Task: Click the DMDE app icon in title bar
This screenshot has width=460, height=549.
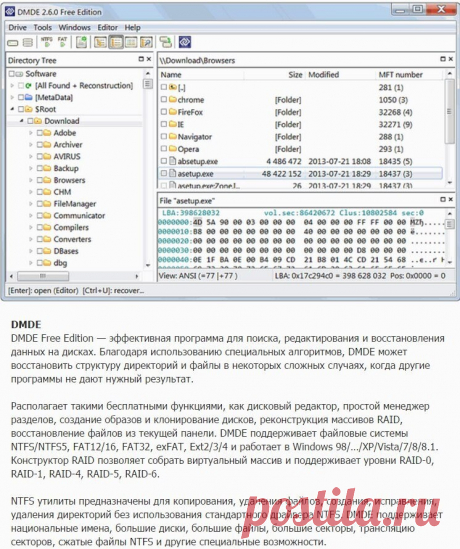Action: tap(10, 12)
